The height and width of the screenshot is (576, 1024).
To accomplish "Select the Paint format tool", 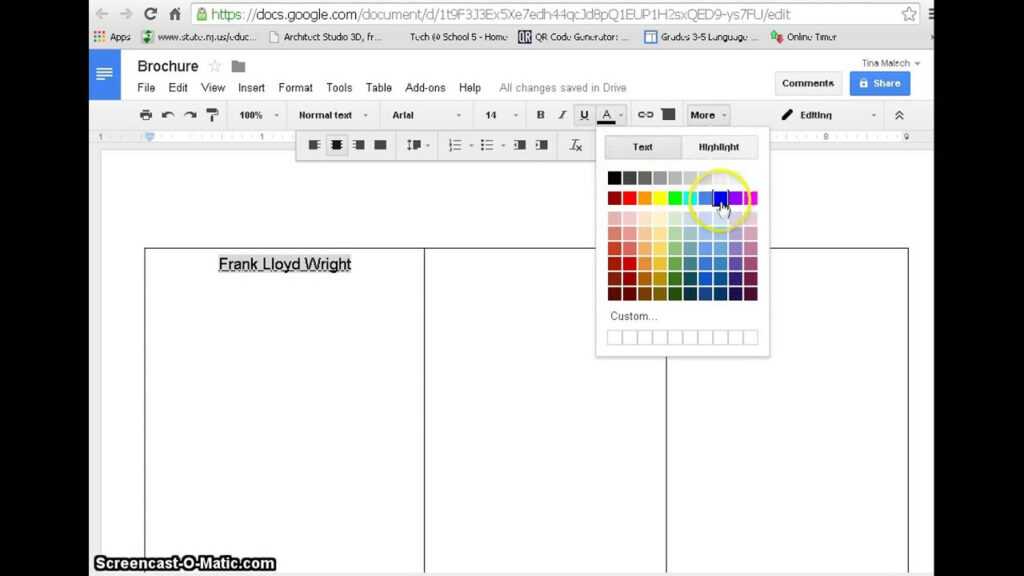I will pos(211,115).
